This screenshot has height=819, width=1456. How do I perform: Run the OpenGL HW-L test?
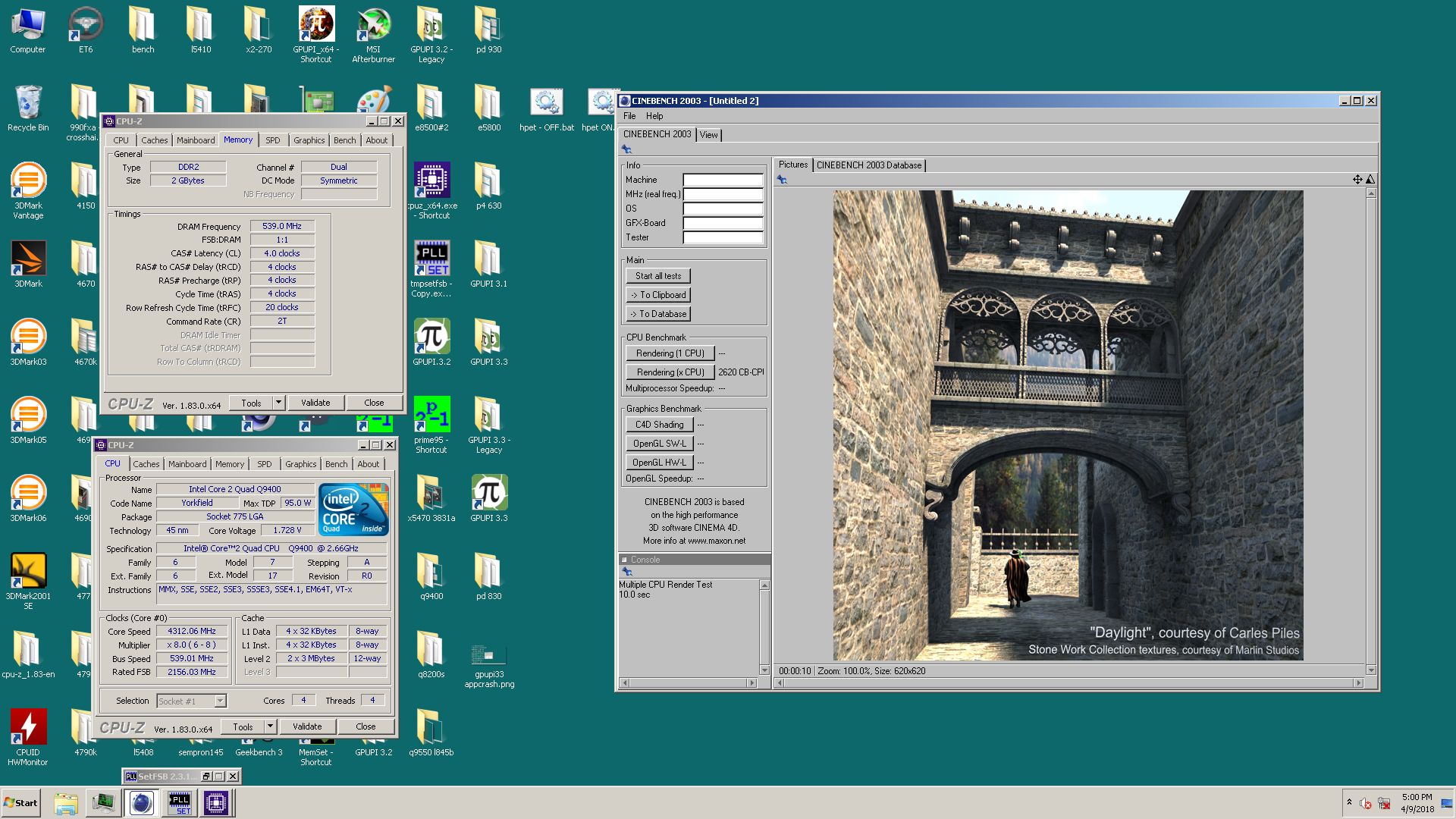click(660, 463)
